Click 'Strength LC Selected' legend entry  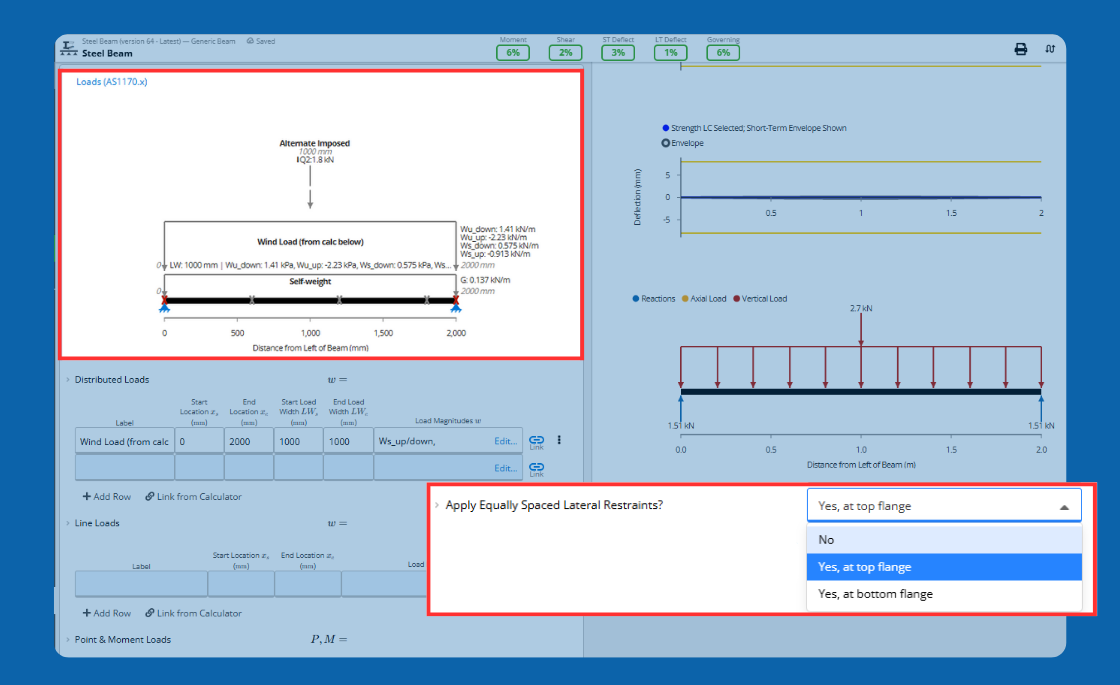tap(754, 129)
